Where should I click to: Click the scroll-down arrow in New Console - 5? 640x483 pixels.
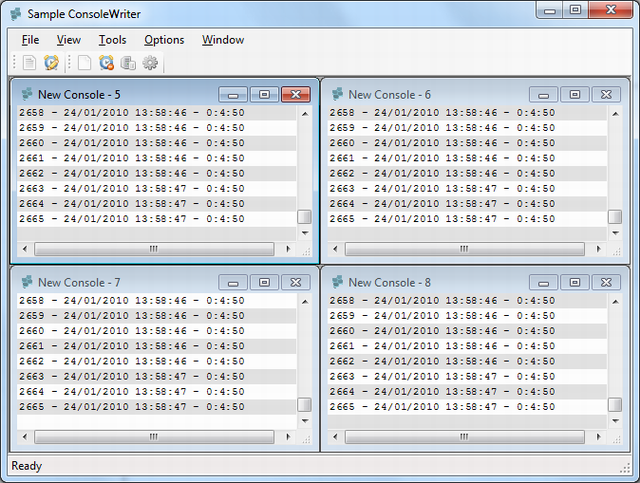[305, 233]
